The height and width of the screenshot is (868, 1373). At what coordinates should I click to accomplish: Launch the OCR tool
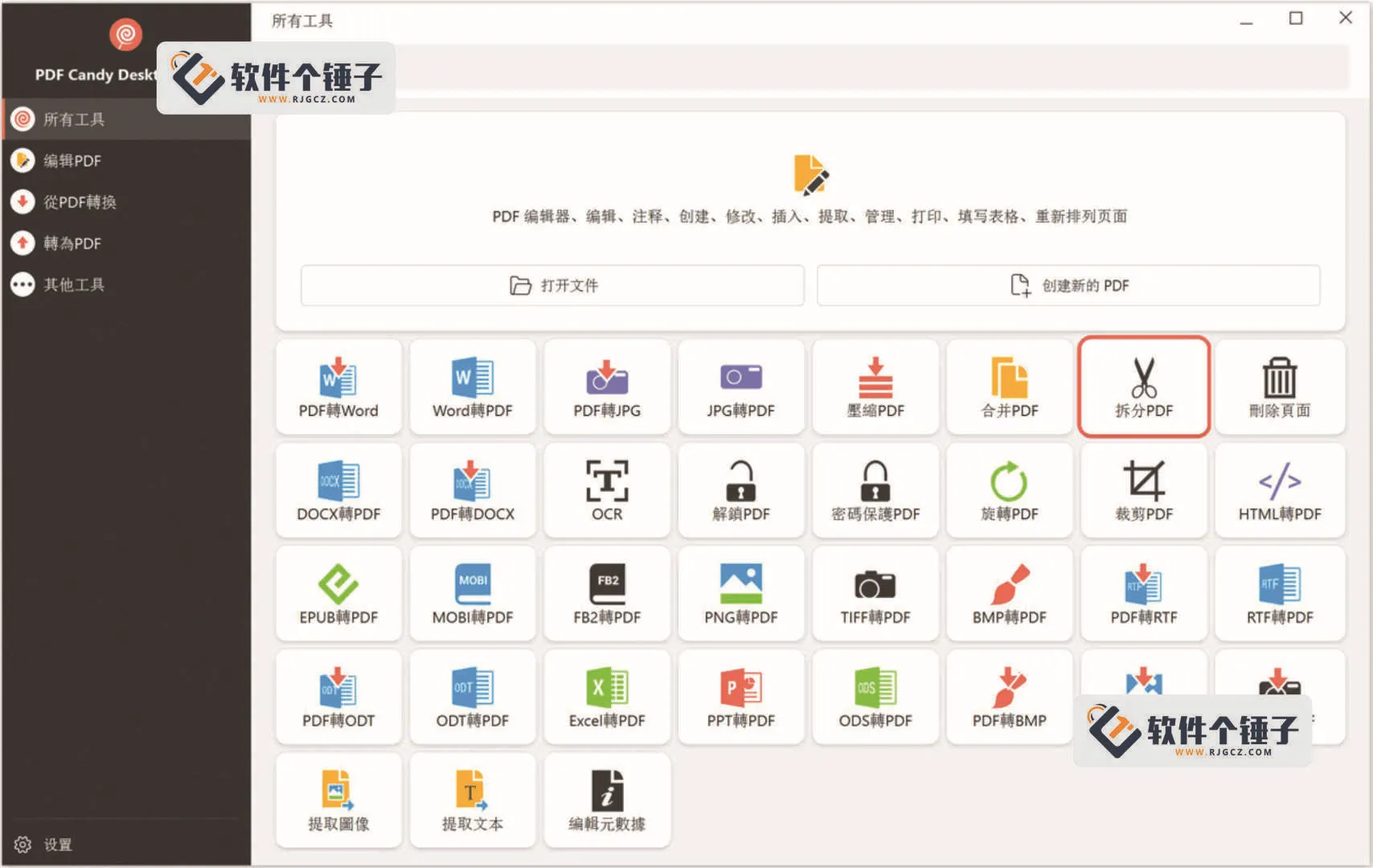pyautogui.click(x=607, y=490)
